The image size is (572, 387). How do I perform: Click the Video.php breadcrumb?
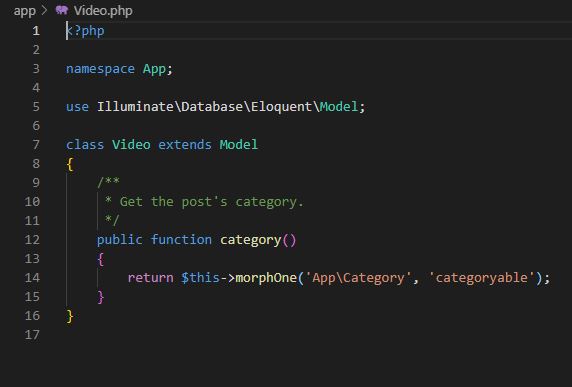click(x=103, y=11)
